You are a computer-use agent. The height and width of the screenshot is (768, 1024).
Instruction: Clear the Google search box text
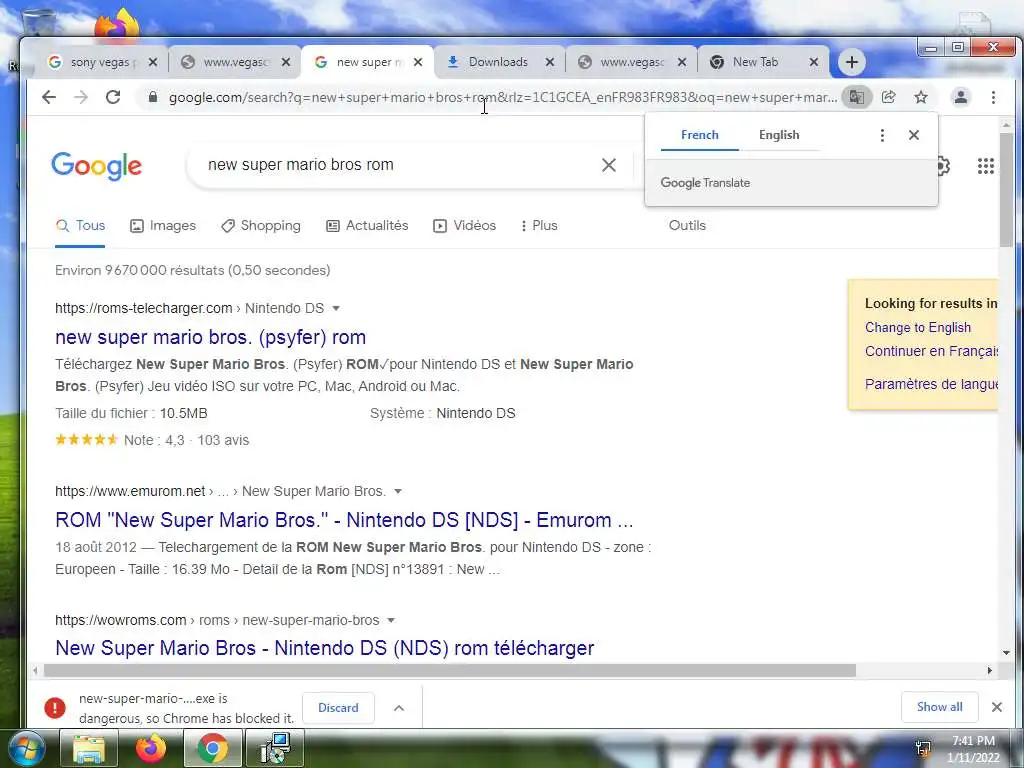[x=609, y=165]
